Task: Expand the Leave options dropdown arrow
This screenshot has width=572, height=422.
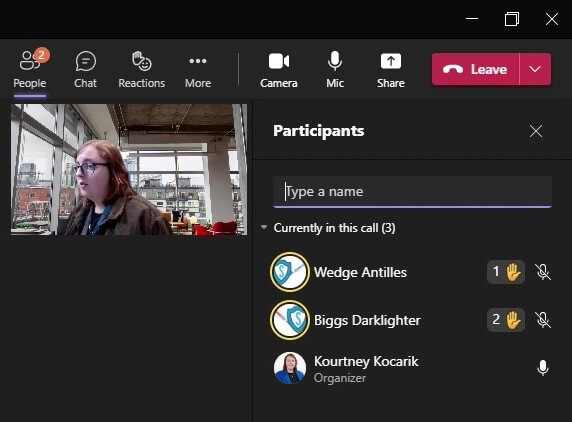Action: pyautogui.click(x=535, y=69)
